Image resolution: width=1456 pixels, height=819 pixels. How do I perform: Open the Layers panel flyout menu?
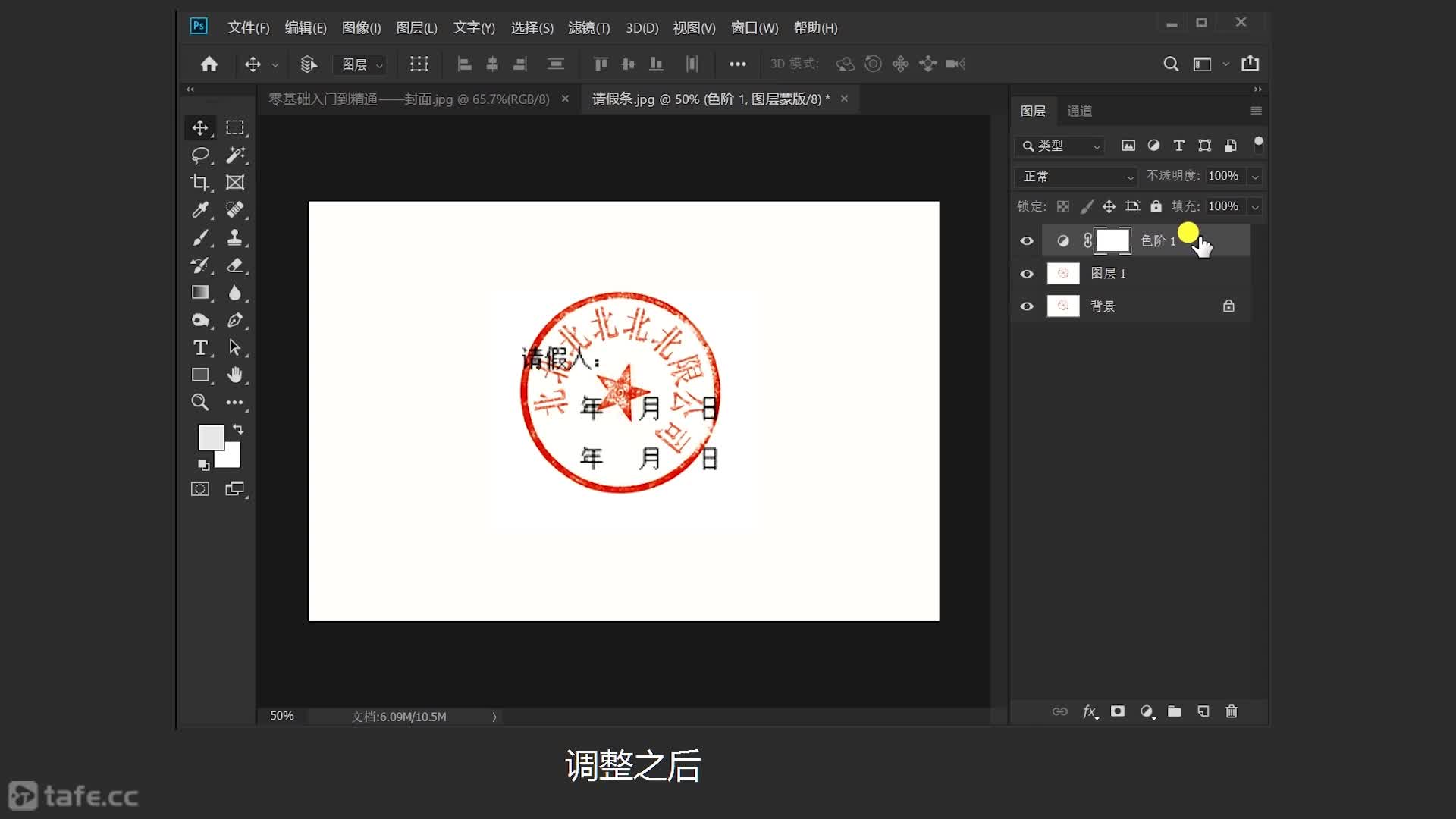(1256, 111)
